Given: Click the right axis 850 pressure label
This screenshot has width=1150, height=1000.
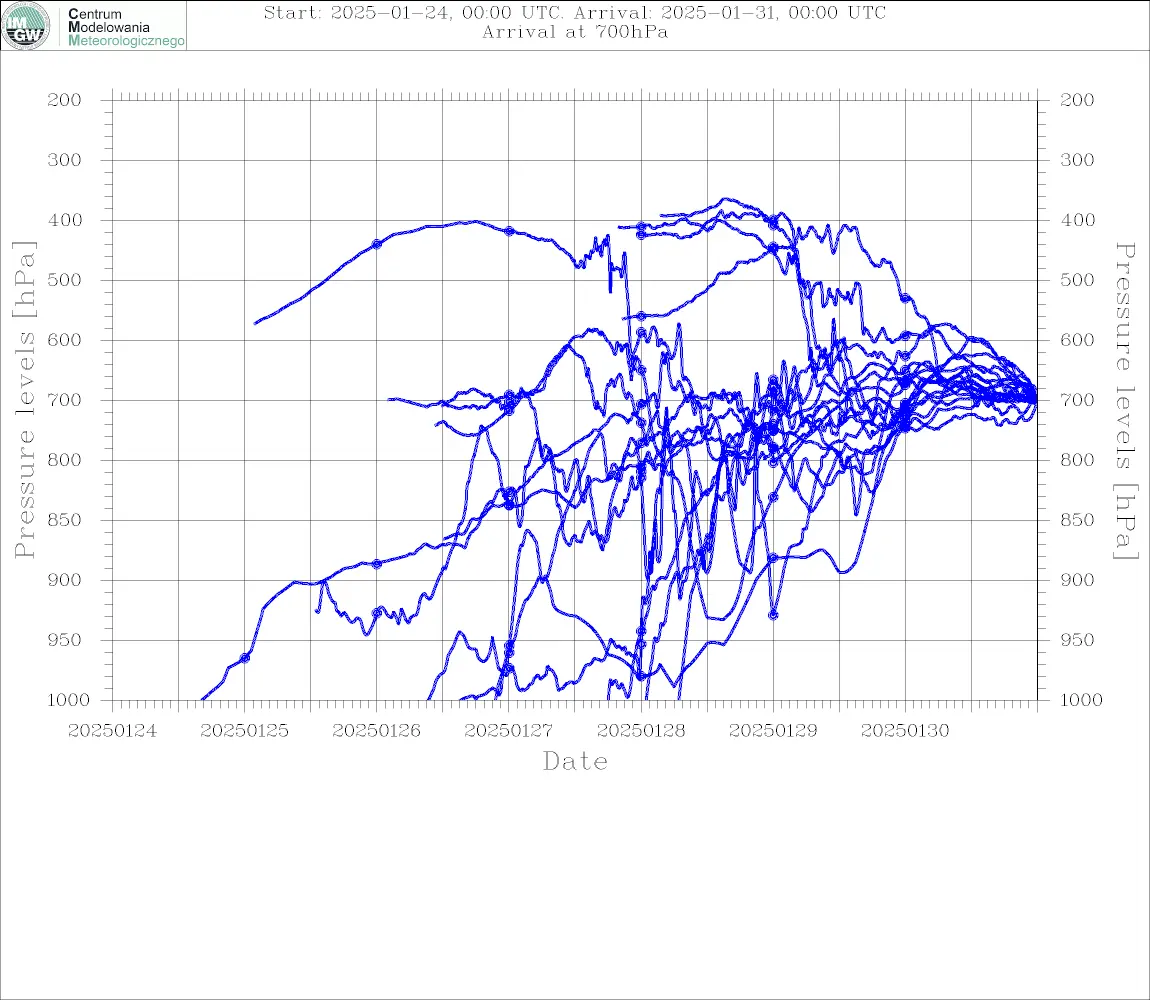Looking at the screenshot, I should click(1077, 520).
